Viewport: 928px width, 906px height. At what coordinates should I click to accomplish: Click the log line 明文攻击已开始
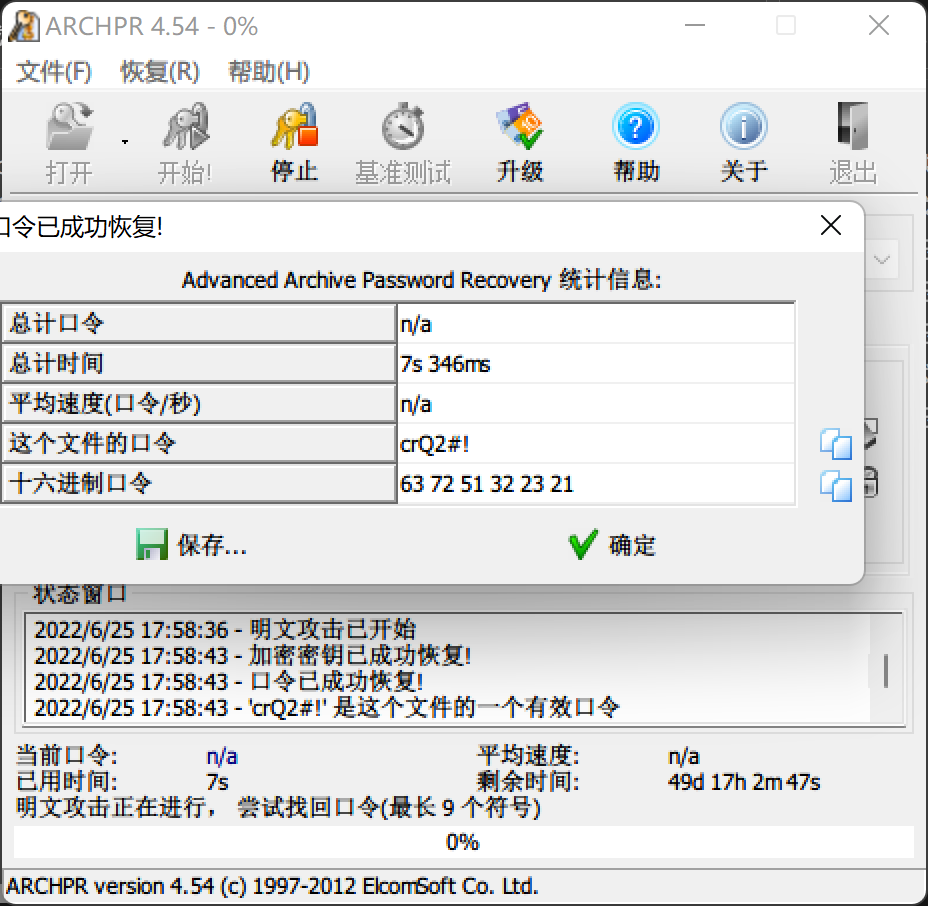coord(225,630)
